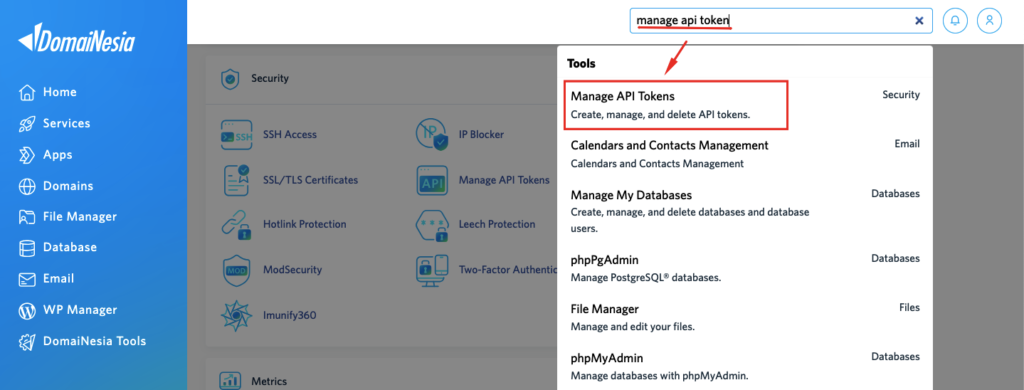Click the Services rocket icon
Image resolution: width=1024 pixels, height=390 pixels.
click(27, 124)
